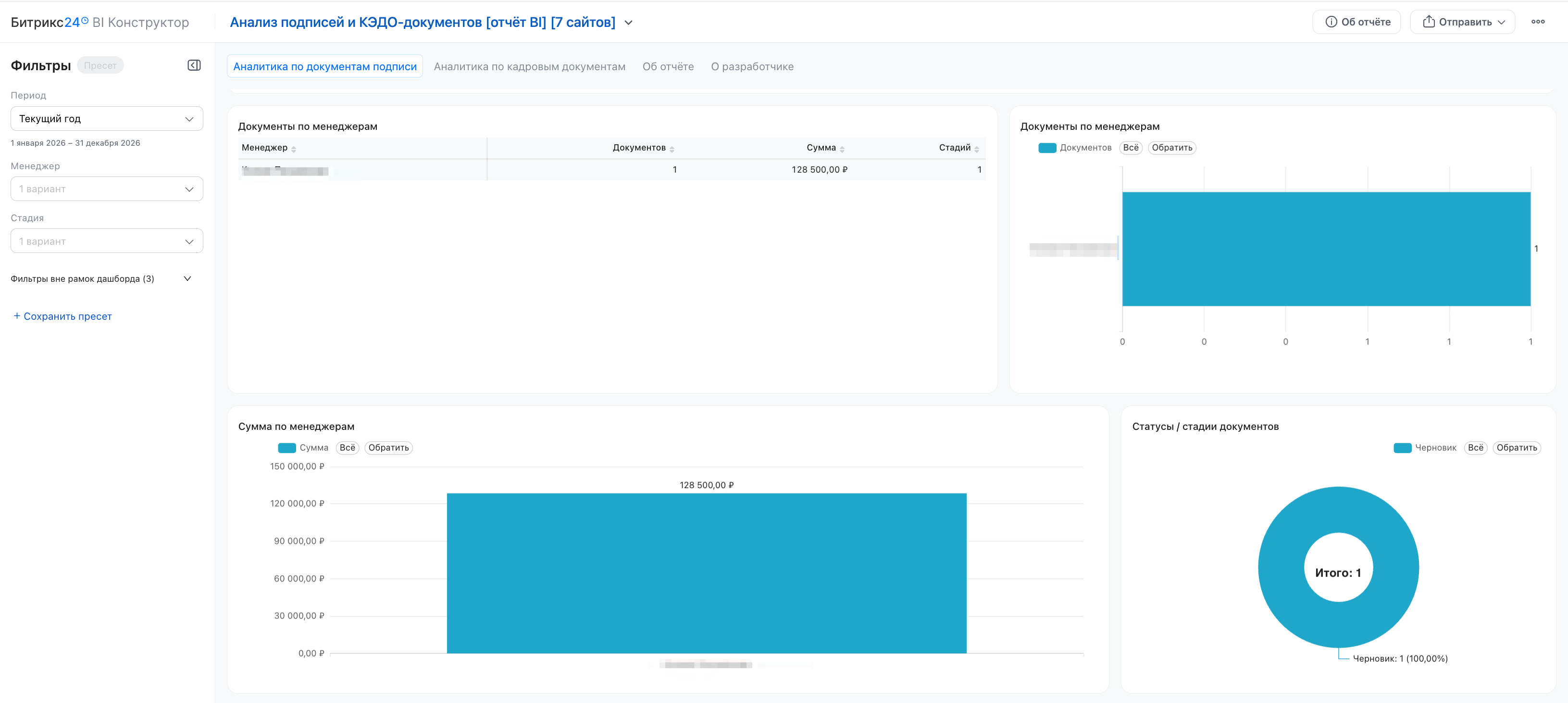1568x703 pixels.
Task: Click Всё in Статусы / стадии legend
Action: 1476,448
